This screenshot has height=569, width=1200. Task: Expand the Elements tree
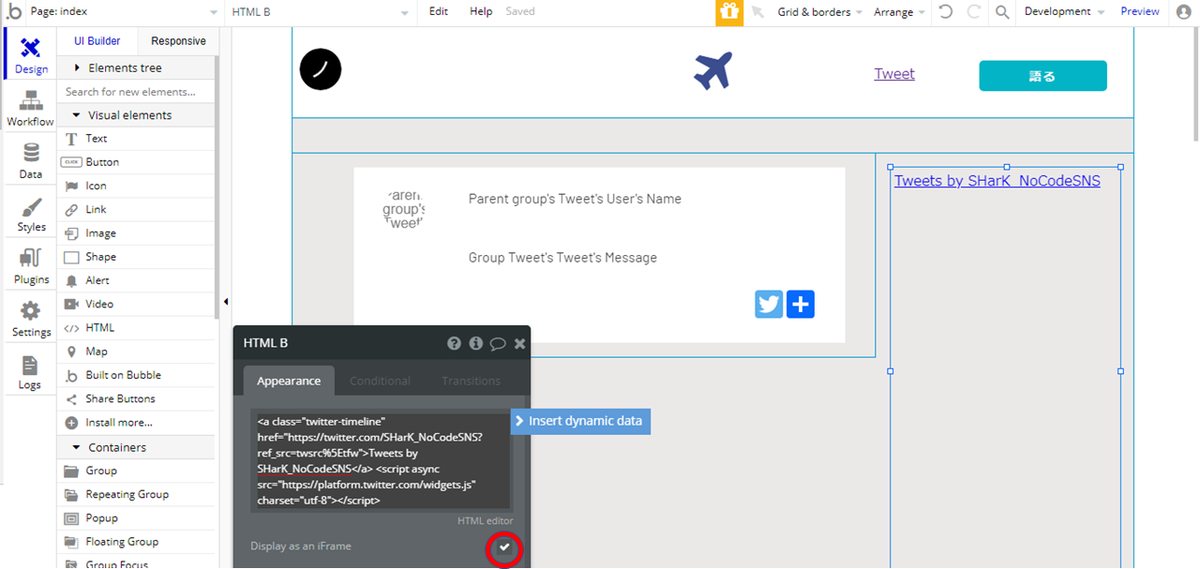pos(136,68)
